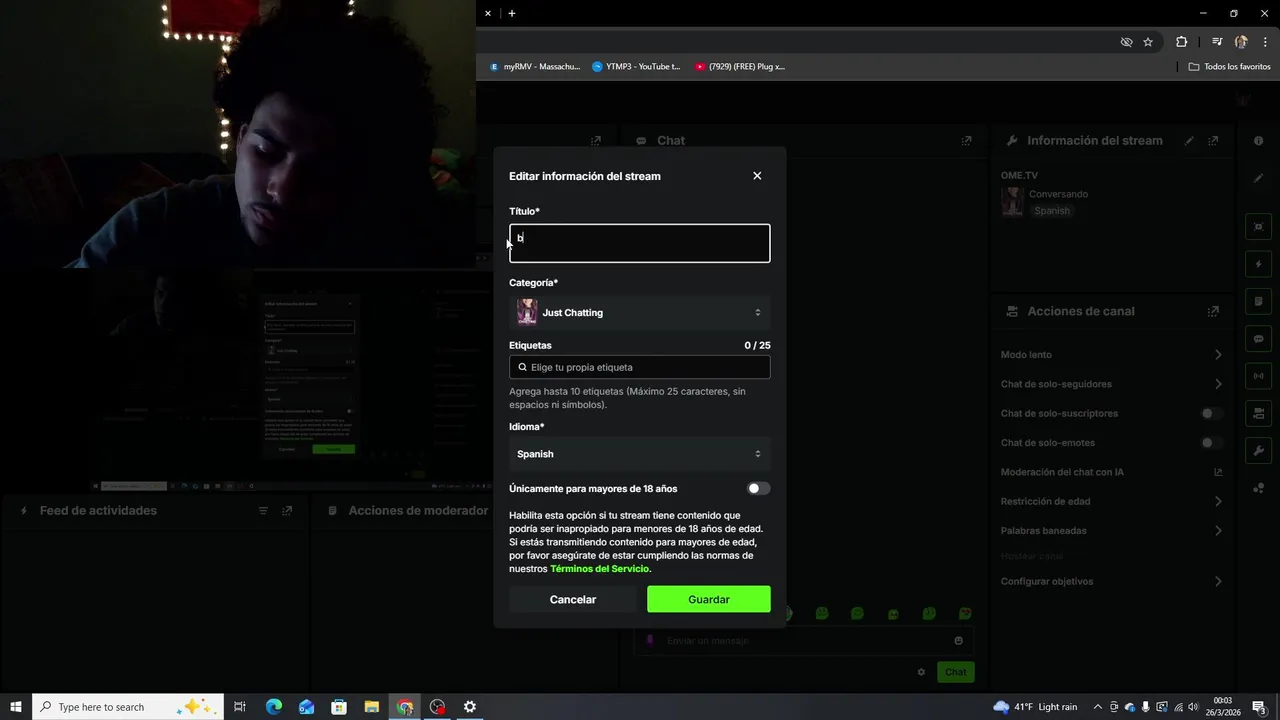The width and height of the screenshot is (1280, 720).
Task: Open Microsoft Edge from the taskbar
Action: (273, 707)
